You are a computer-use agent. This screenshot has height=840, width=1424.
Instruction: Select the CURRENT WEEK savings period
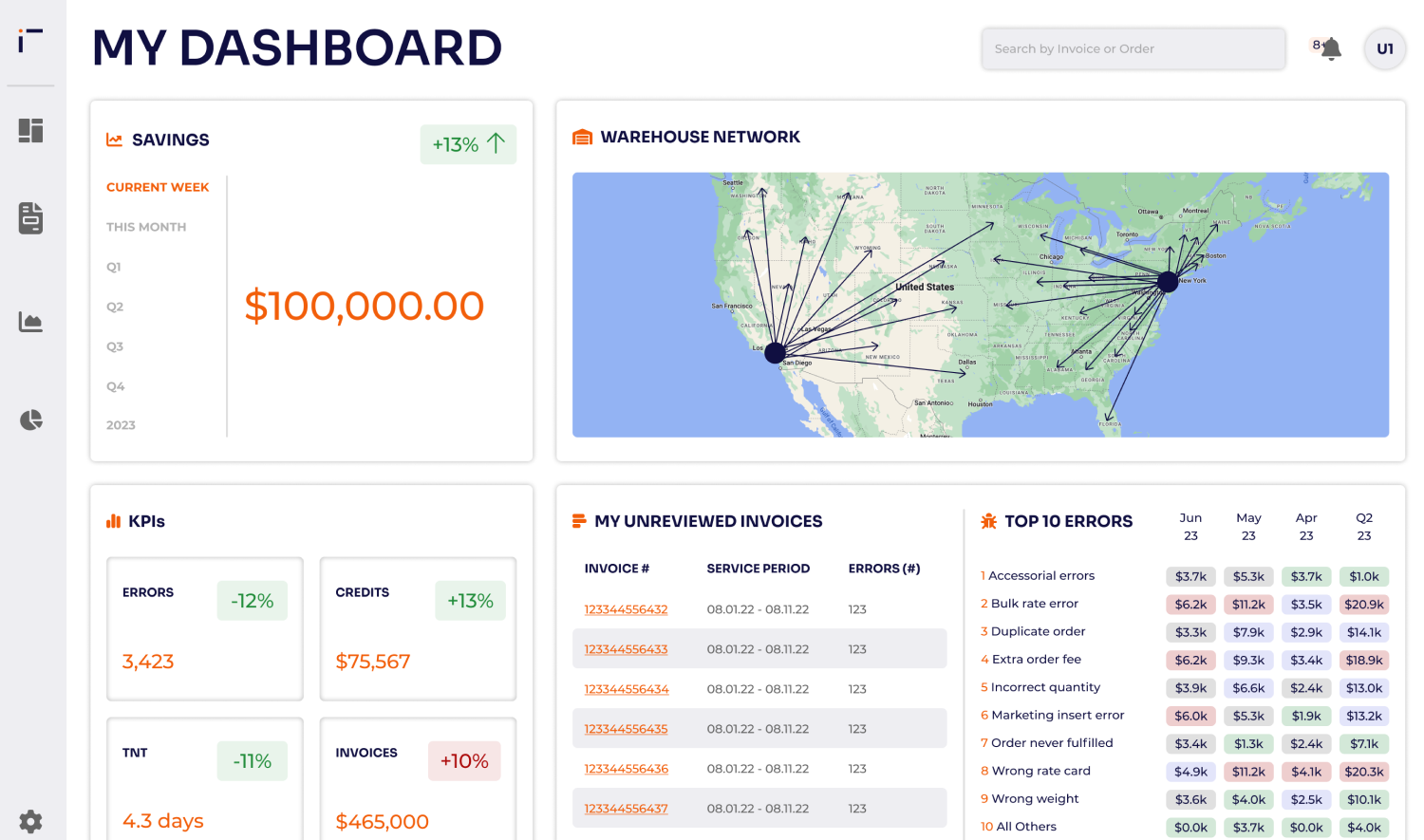(158, 187)
